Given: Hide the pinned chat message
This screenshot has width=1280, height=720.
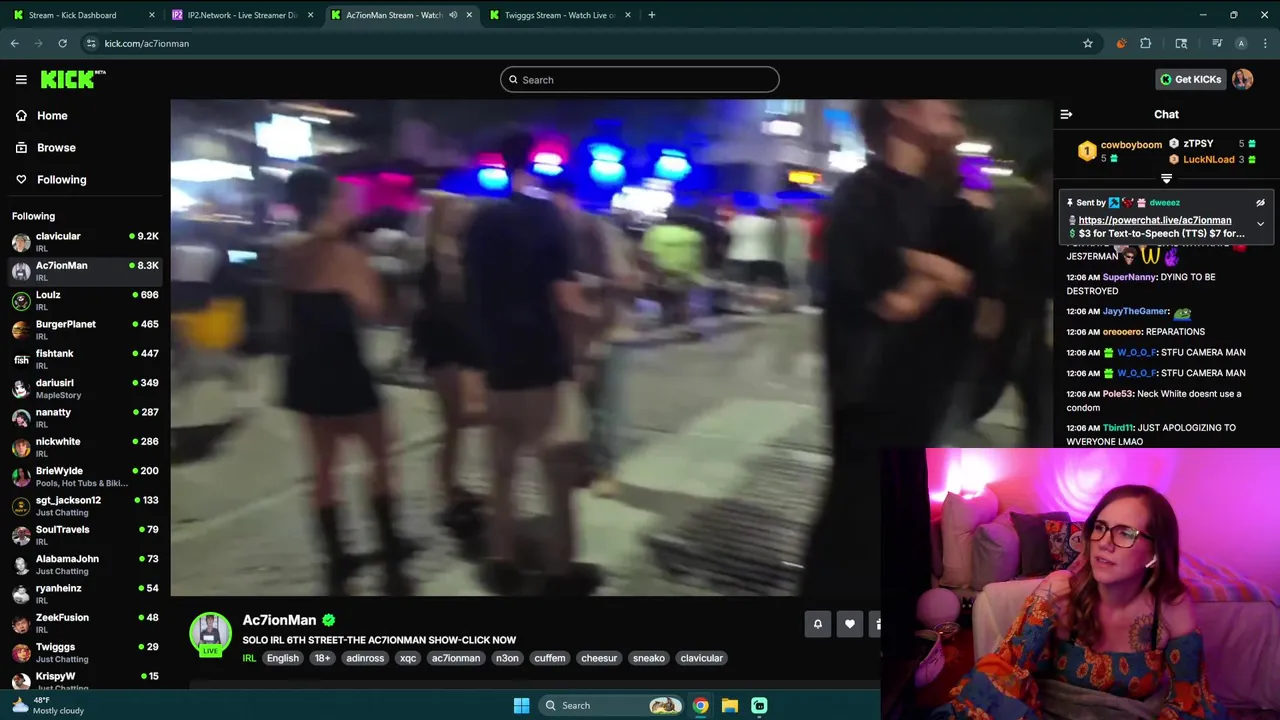Looking at the screenshot, I should point(1260,203).
